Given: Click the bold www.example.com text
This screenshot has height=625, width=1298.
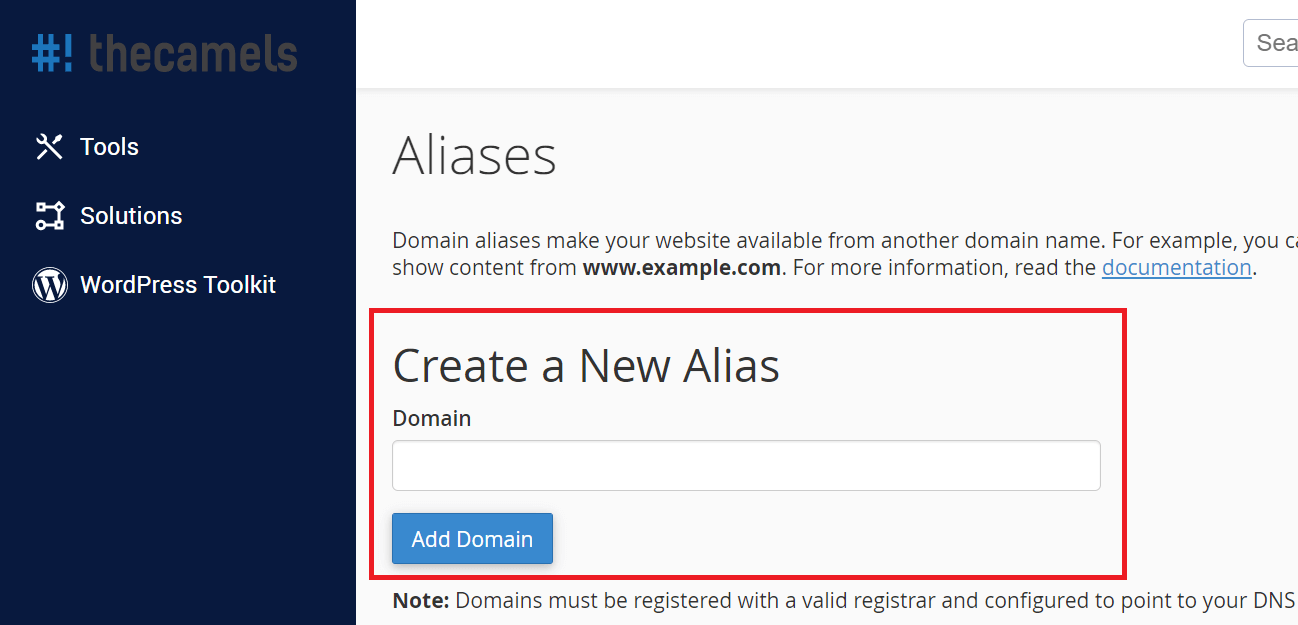Looking at the screenshot, I should point(681,268).
